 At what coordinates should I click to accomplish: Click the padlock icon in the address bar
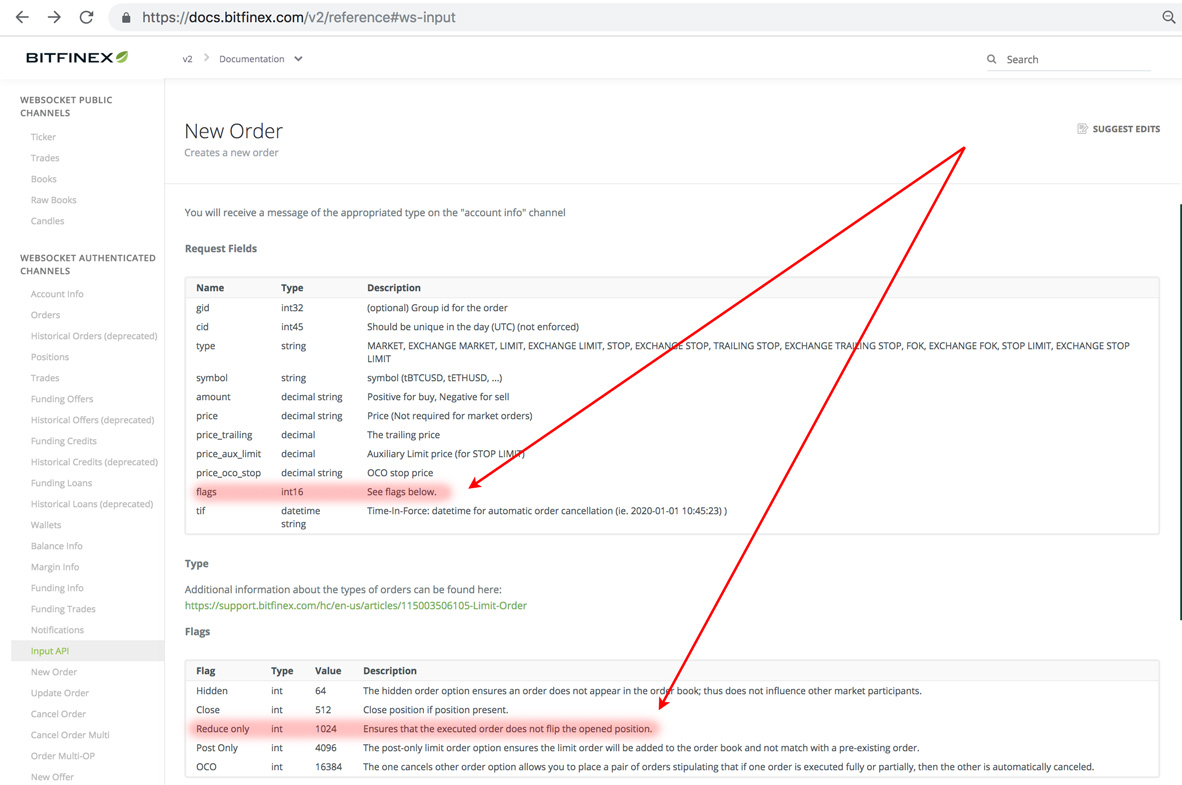click(124, 17)
